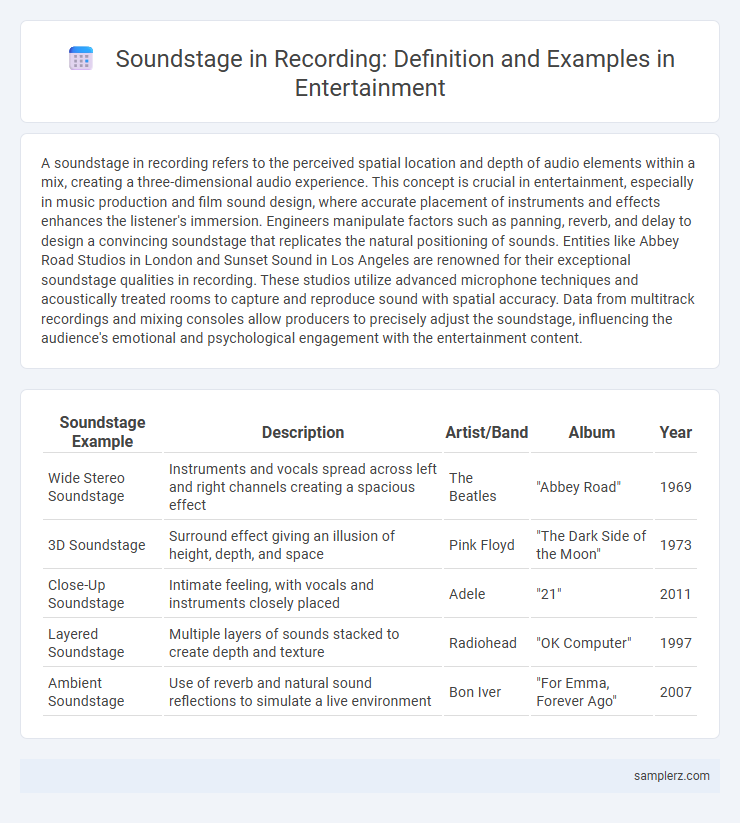Viewport: 740px width, 823px height.
Task: Click description 'Multiple layers of sounds stacked'
Action: 303,643
